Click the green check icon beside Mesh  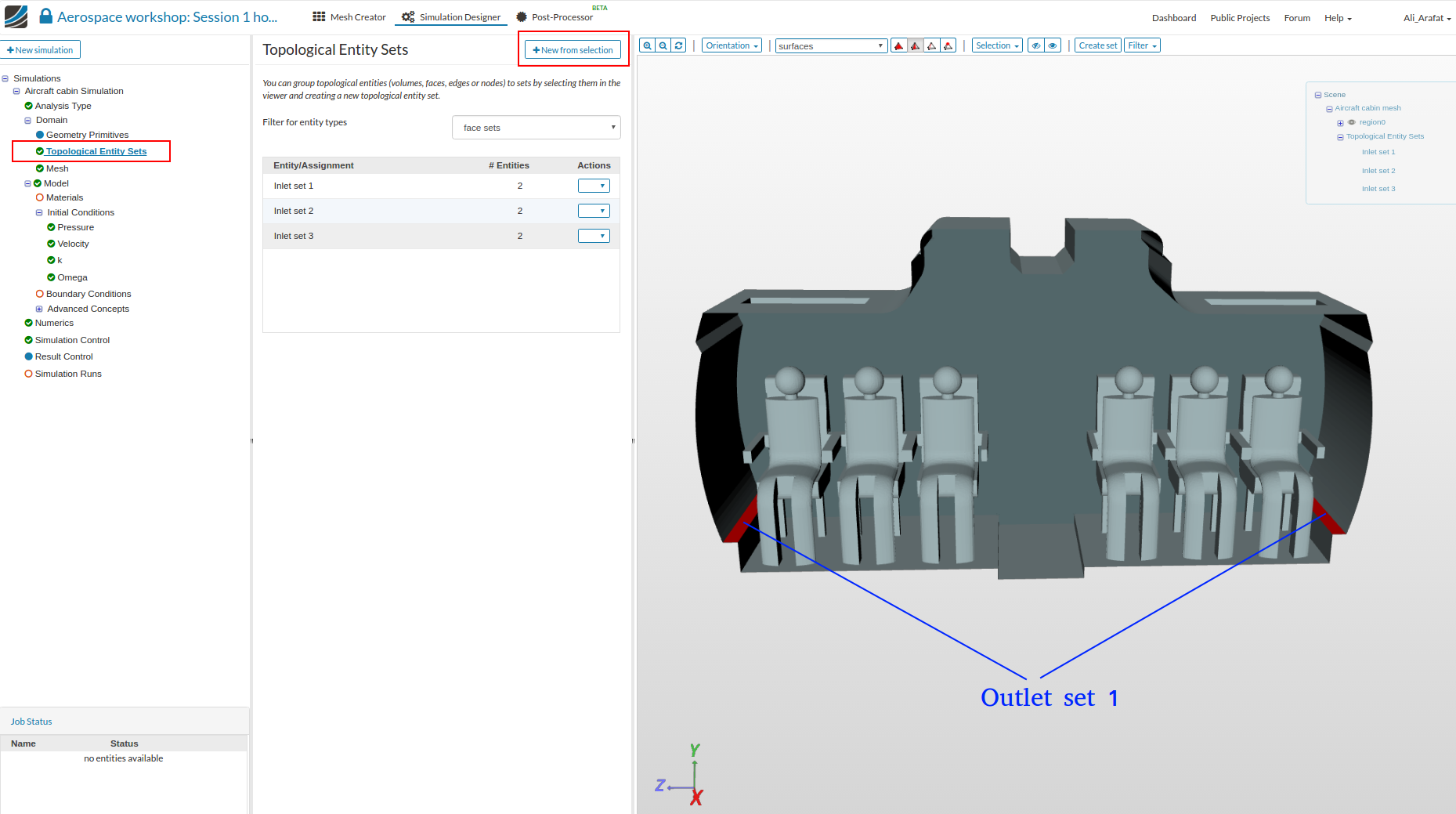[x=40, y=168]
